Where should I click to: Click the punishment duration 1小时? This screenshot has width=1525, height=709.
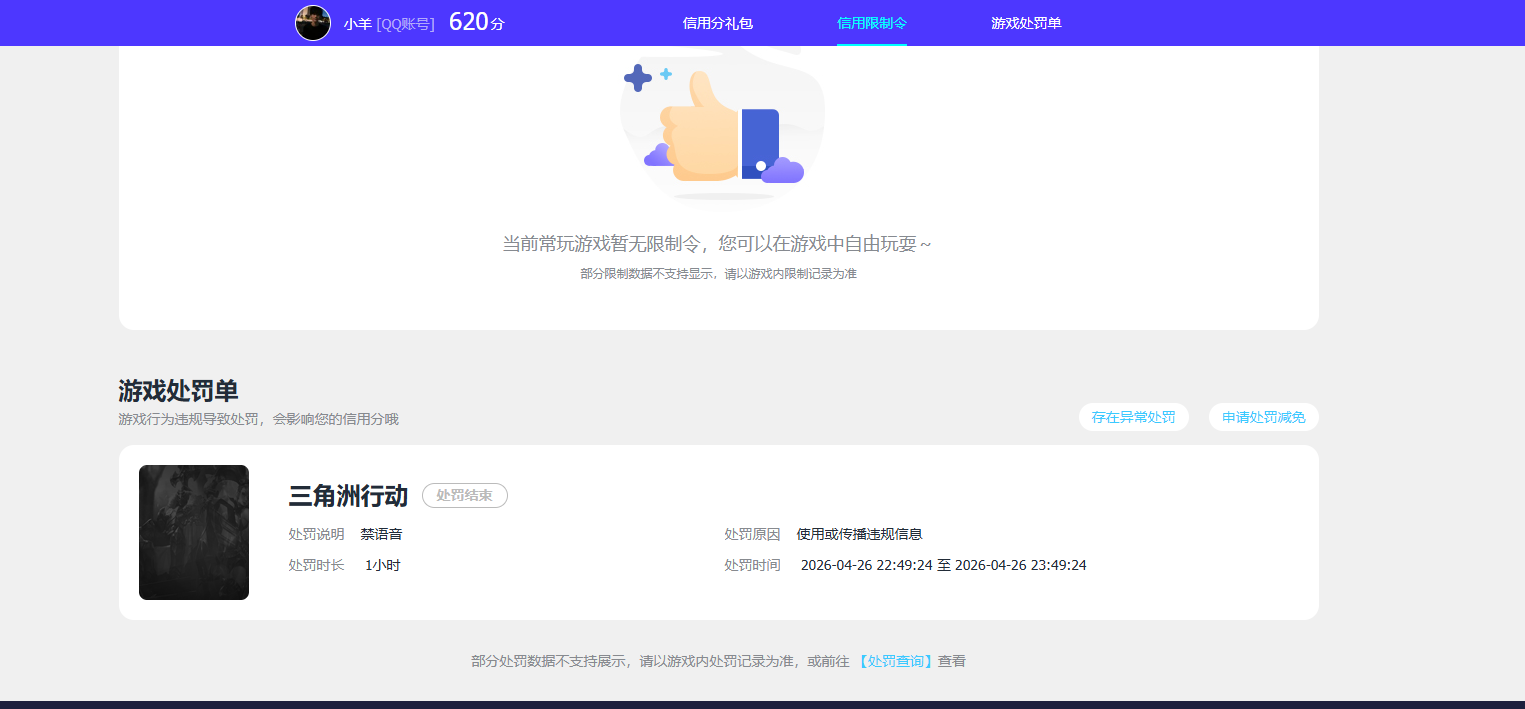point(382,565)
